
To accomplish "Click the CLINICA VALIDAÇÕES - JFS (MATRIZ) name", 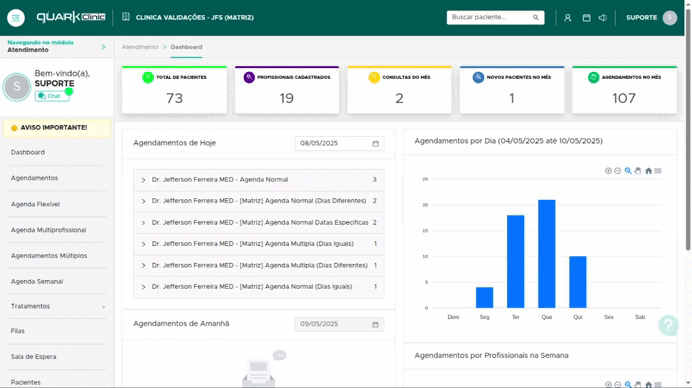I will coord(195,18).
